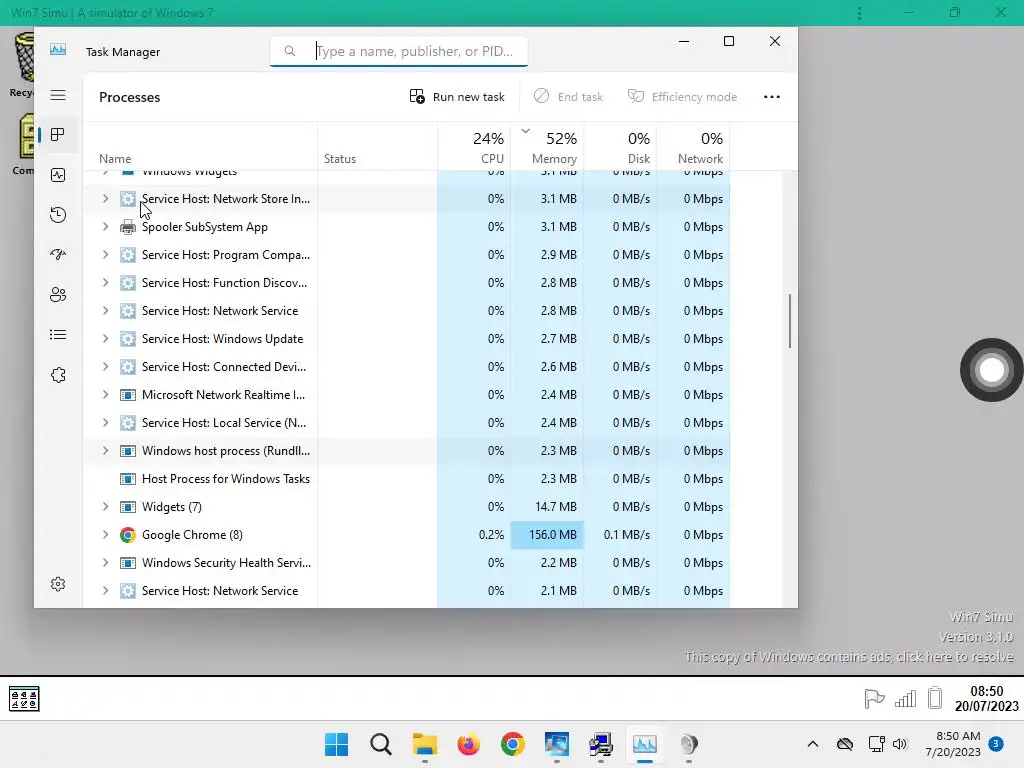1024x768 pixels.
Task: Open the 8:50 AM taskbar clock
Action: (953, 744)
